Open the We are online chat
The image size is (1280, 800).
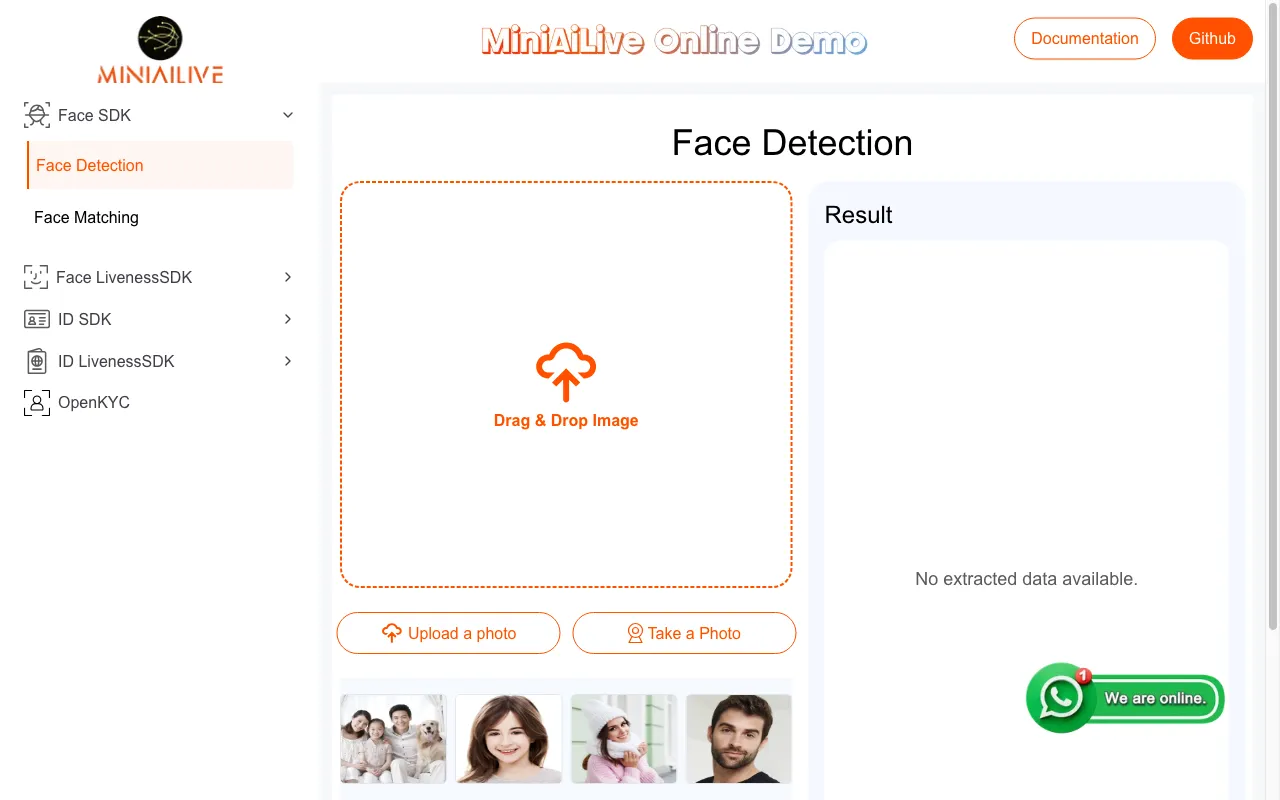pyautogui.click(x=1125, y=698)
